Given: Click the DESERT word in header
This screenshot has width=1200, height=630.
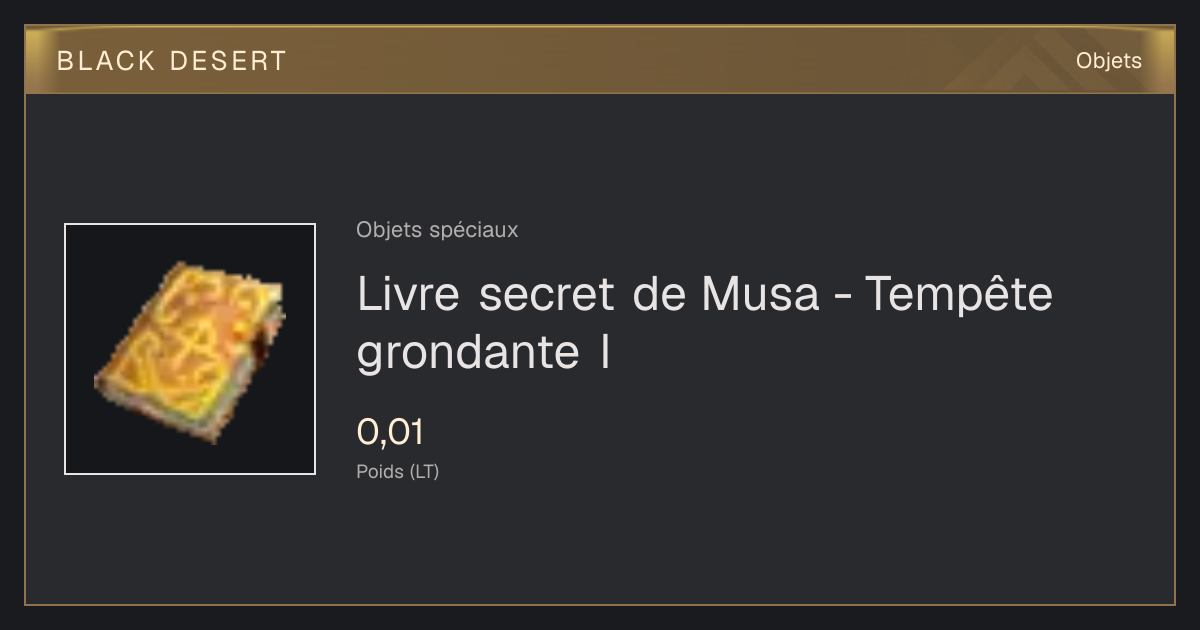Looking at the screenshot, I should [229, 61].
